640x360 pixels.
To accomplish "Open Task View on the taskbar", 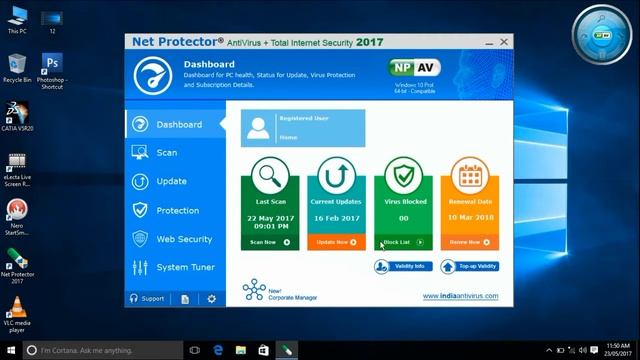I will (x=195, y=350).
